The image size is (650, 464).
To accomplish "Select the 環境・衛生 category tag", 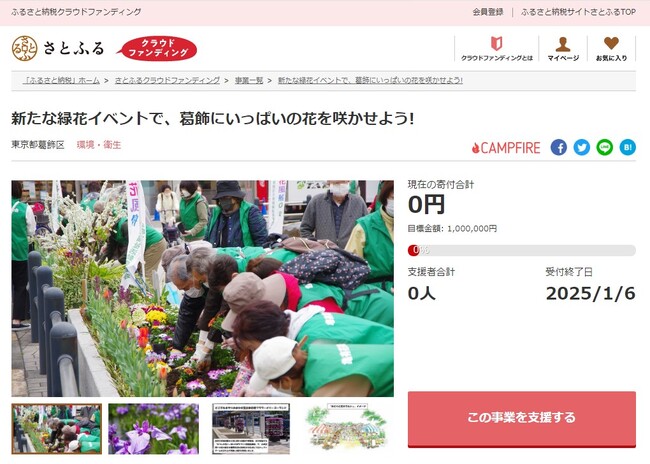I will click(x=99, y=145).
